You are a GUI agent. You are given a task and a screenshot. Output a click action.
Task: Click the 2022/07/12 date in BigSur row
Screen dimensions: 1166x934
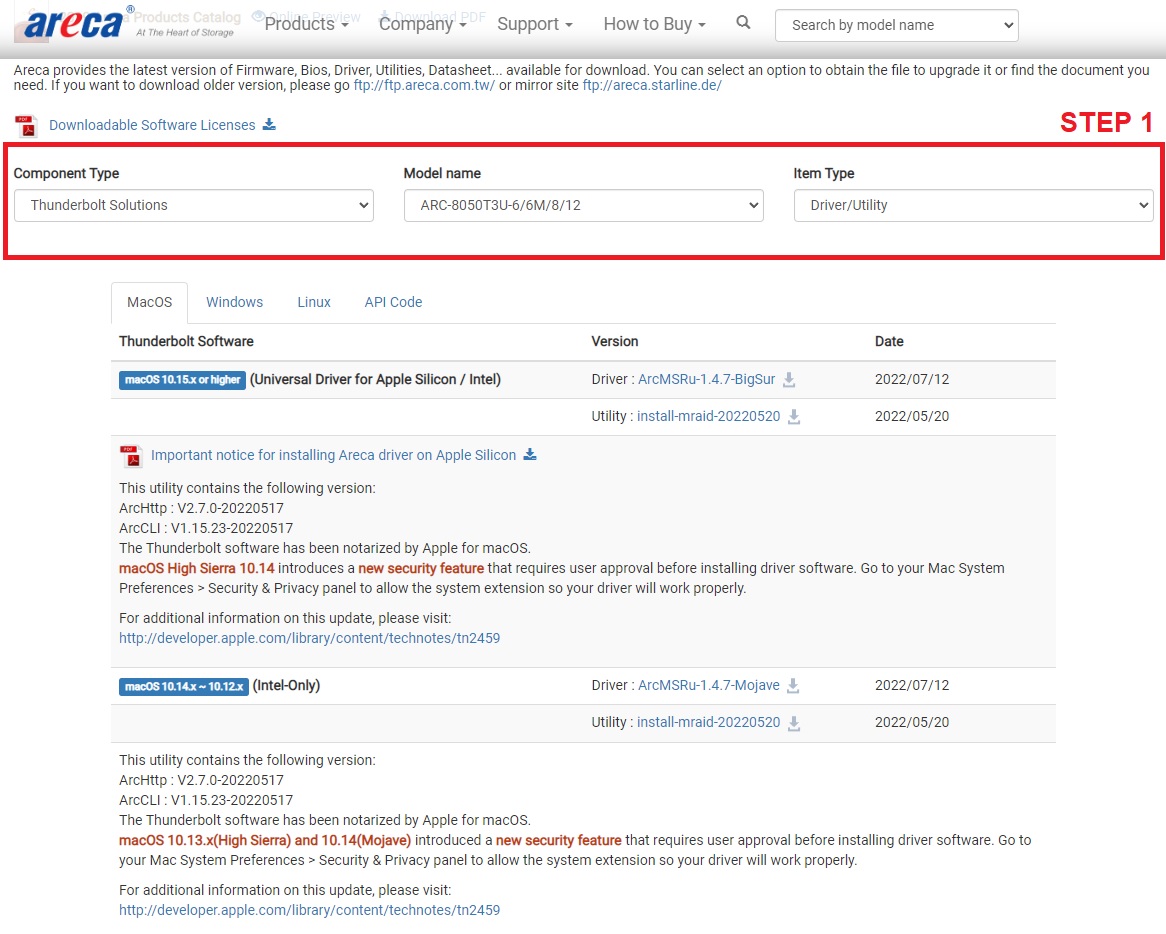coord(912,379)
